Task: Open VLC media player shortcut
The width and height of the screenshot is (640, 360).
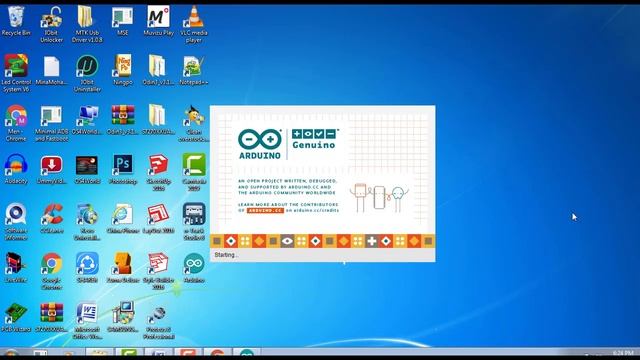Action: click(x=194, y=24)
